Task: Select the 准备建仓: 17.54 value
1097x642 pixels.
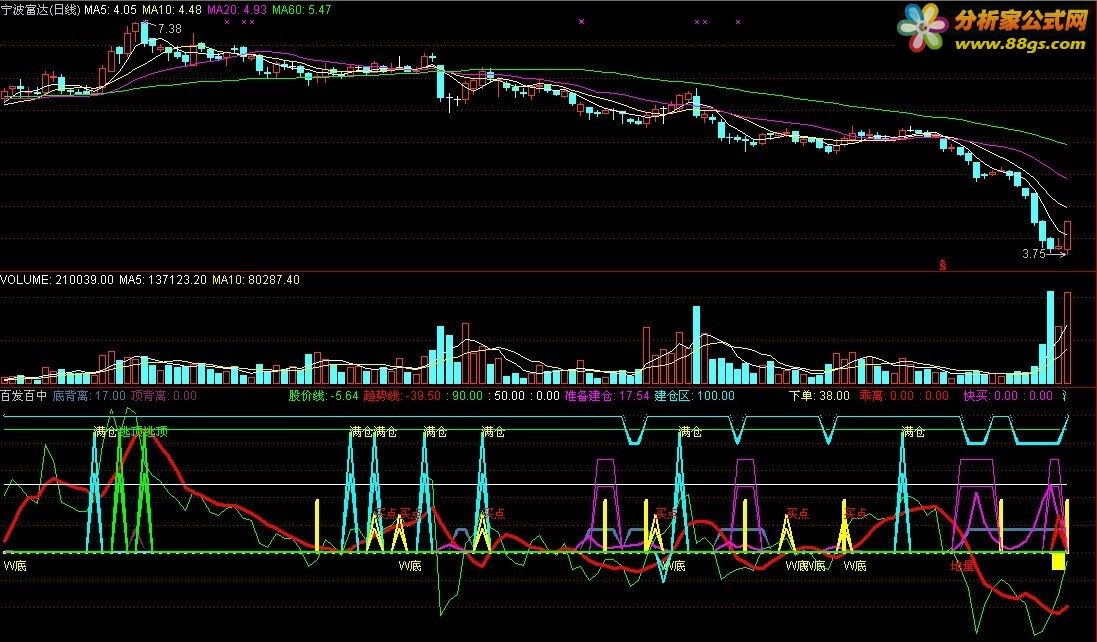Action: 607,396
